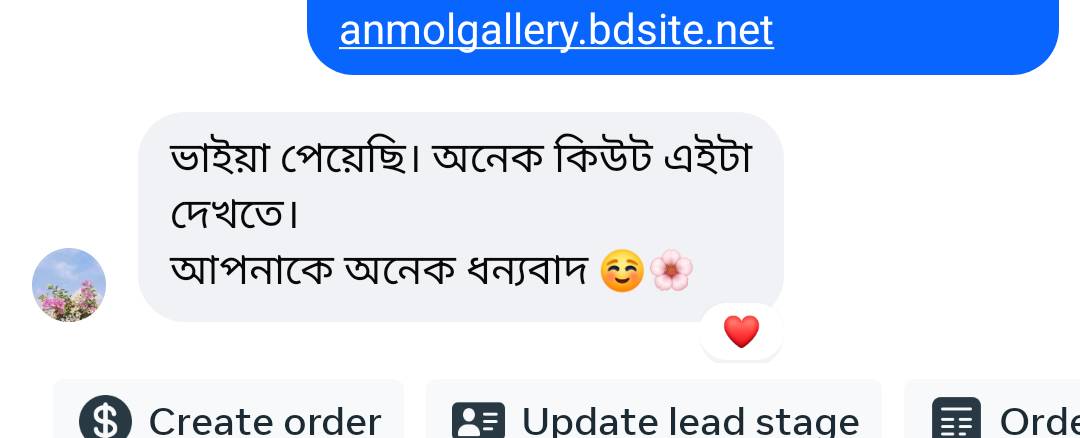Viewport: 1080px width, 438px height.
Task: Open the sender's flower profile picture
Action: coord(69,284)
